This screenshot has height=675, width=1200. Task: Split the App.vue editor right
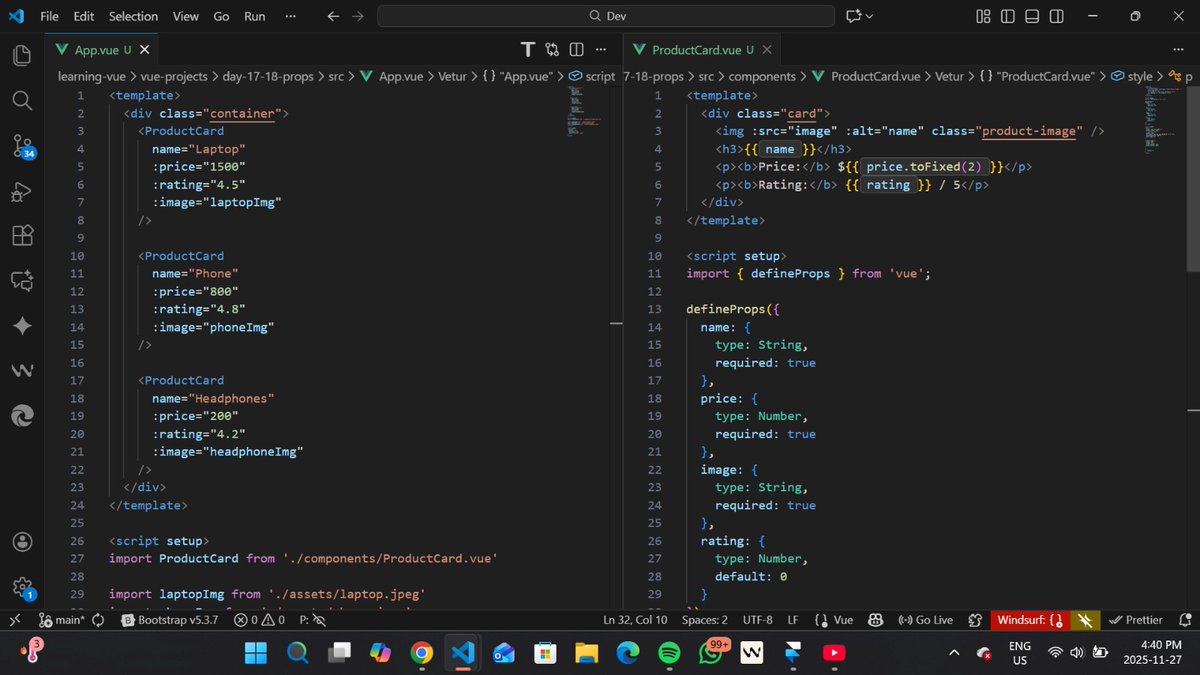pyautogui.click(x=576, y=49)
